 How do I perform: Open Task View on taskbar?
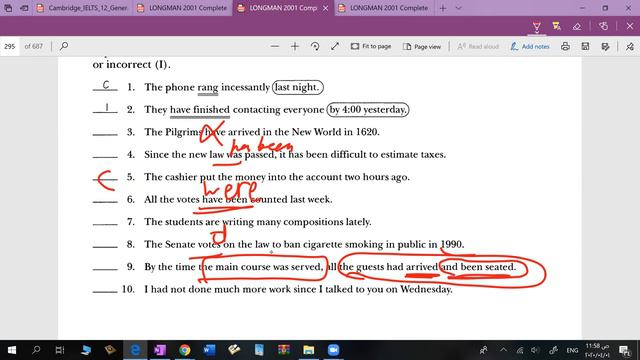point(60,350)
